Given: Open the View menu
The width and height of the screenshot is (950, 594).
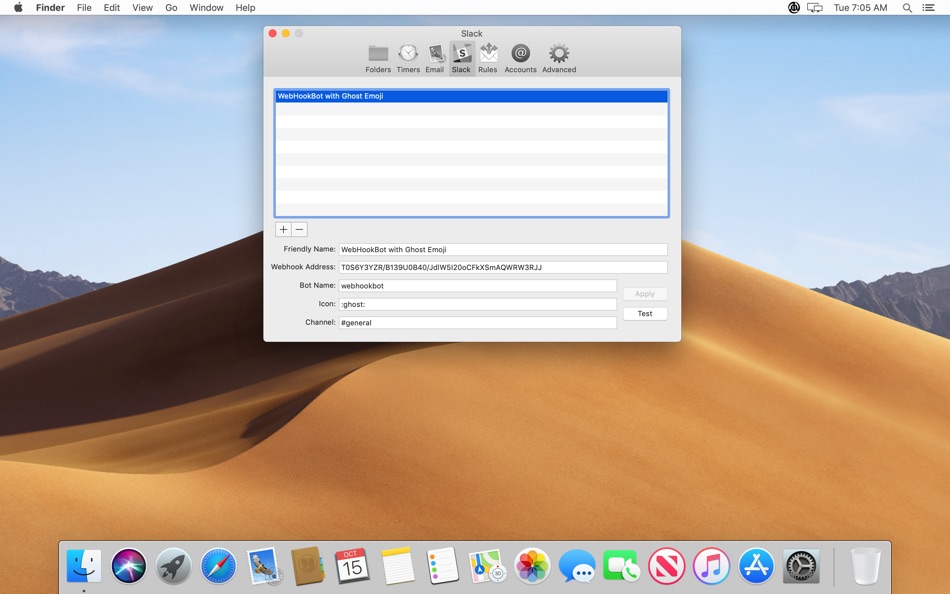Looking at the screenshot, I should click(142, 7).
